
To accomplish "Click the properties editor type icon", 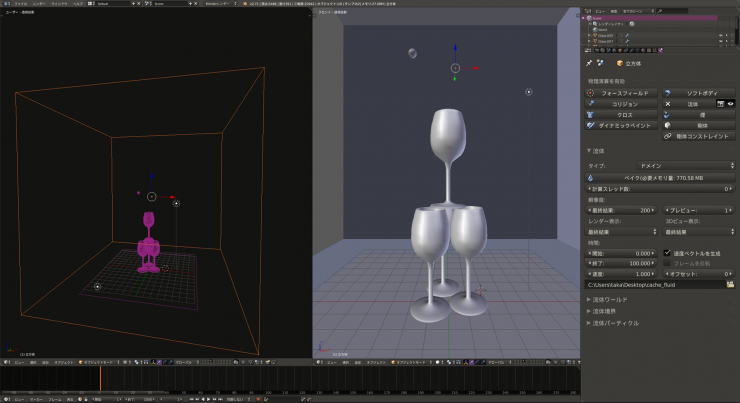I will (588, 50).
